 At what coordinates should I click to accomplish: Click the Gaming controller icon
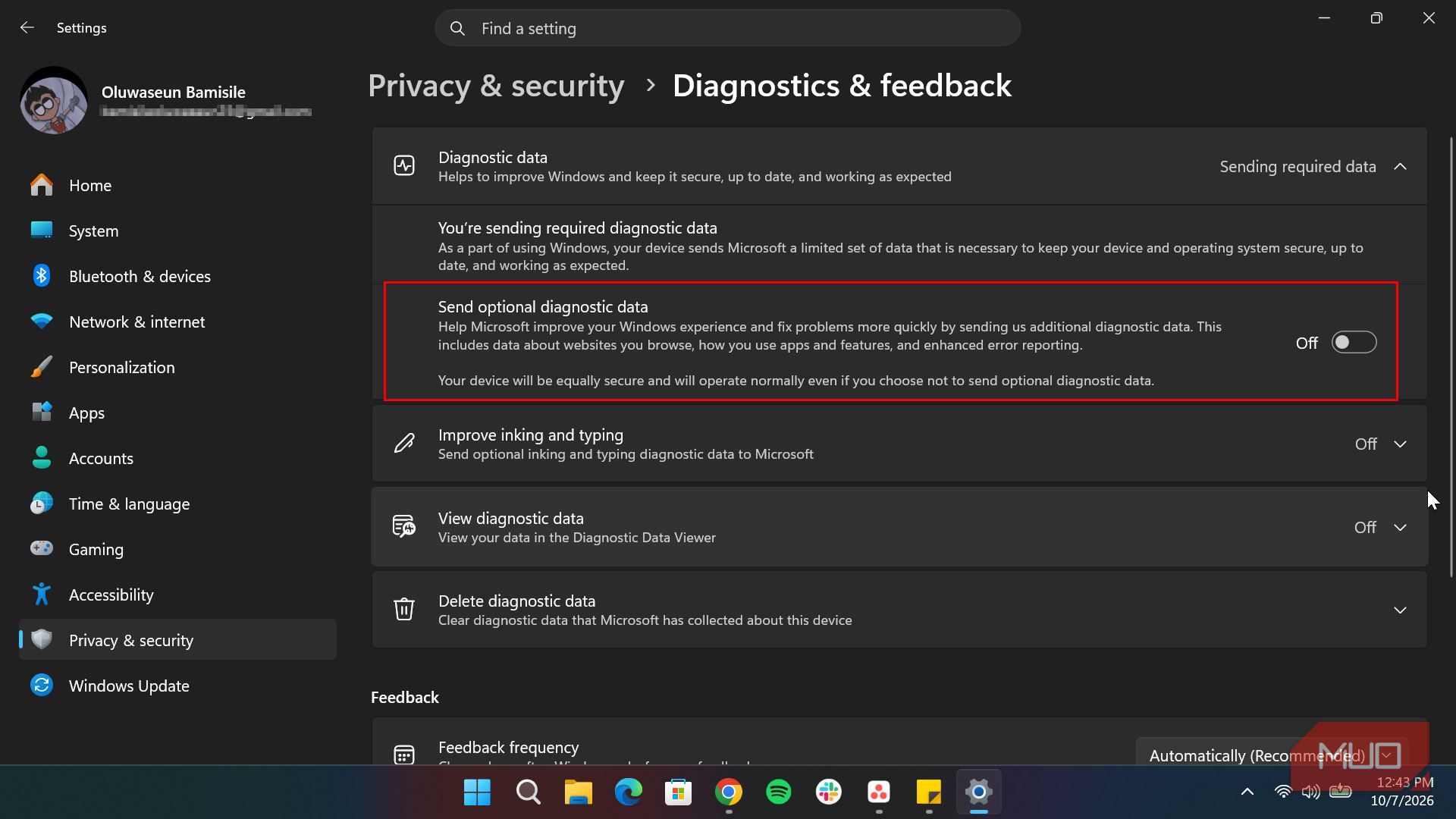(x=42, y=548)
